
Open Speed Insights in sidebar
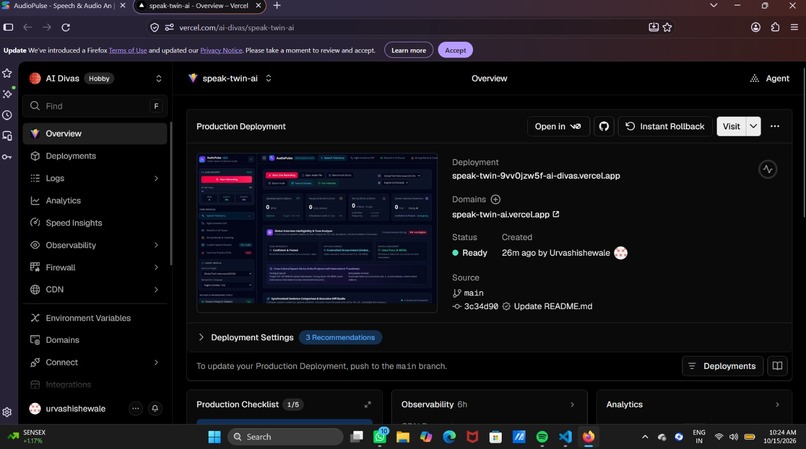click(95, 223)
